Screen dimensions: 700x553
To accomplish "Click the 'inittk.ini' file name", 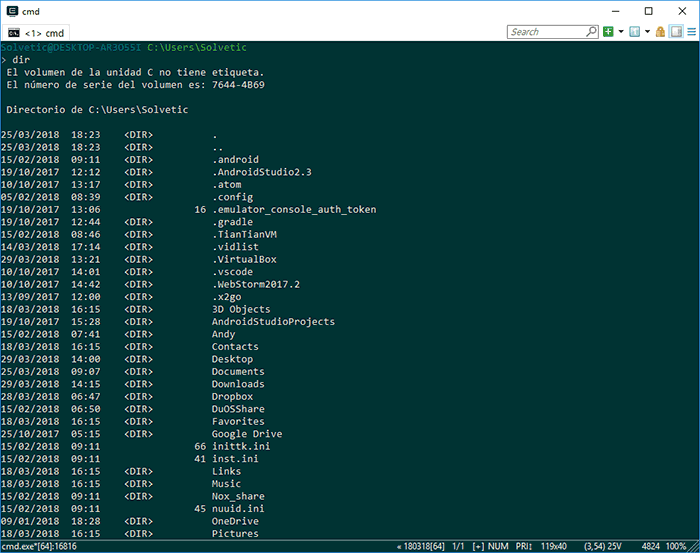I will click(241, 446).
